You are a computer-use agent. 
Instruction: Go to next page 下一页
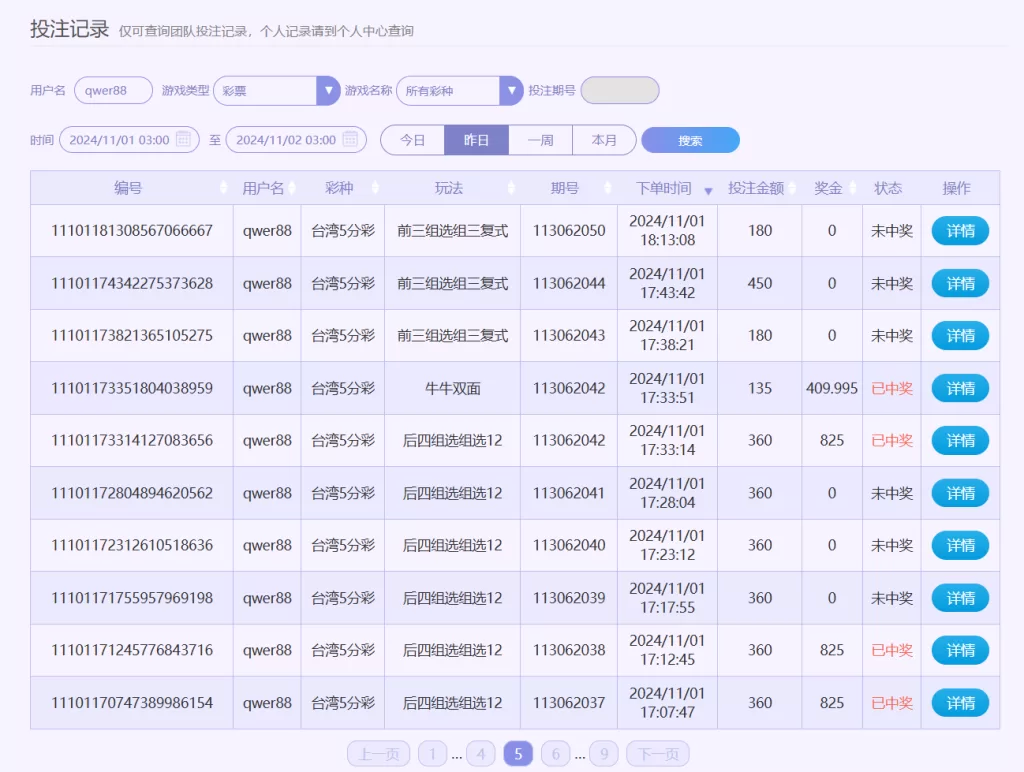tap(658, 754)
